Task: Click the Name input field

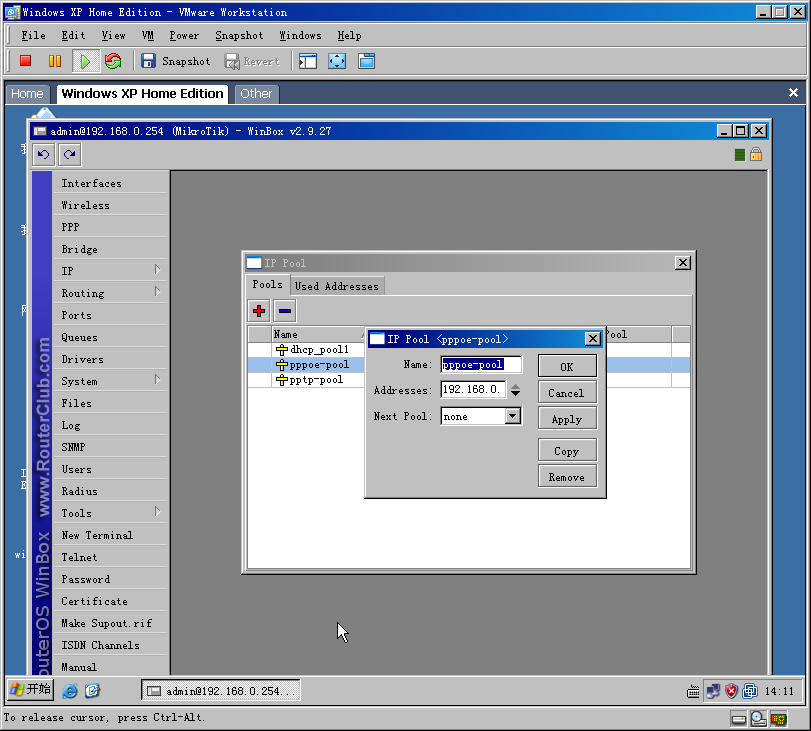Action: [x=481, y=364]
